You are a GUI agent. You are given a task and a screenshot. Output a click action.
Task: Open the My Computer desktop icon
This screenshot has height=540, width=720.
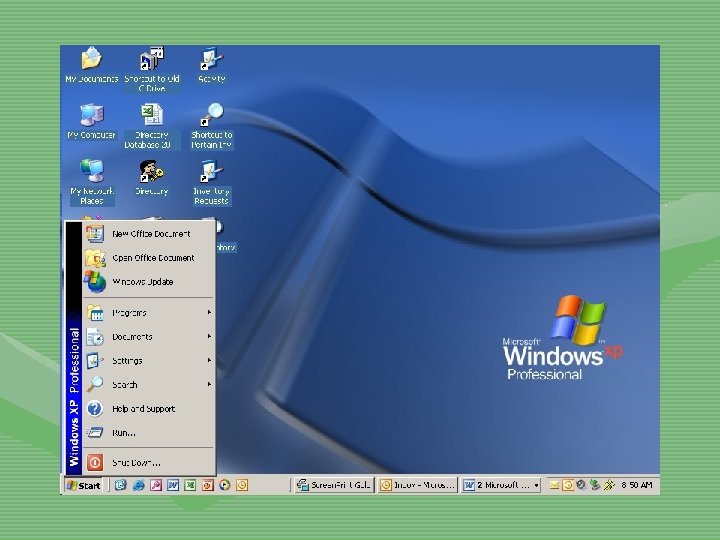(91, 121)
